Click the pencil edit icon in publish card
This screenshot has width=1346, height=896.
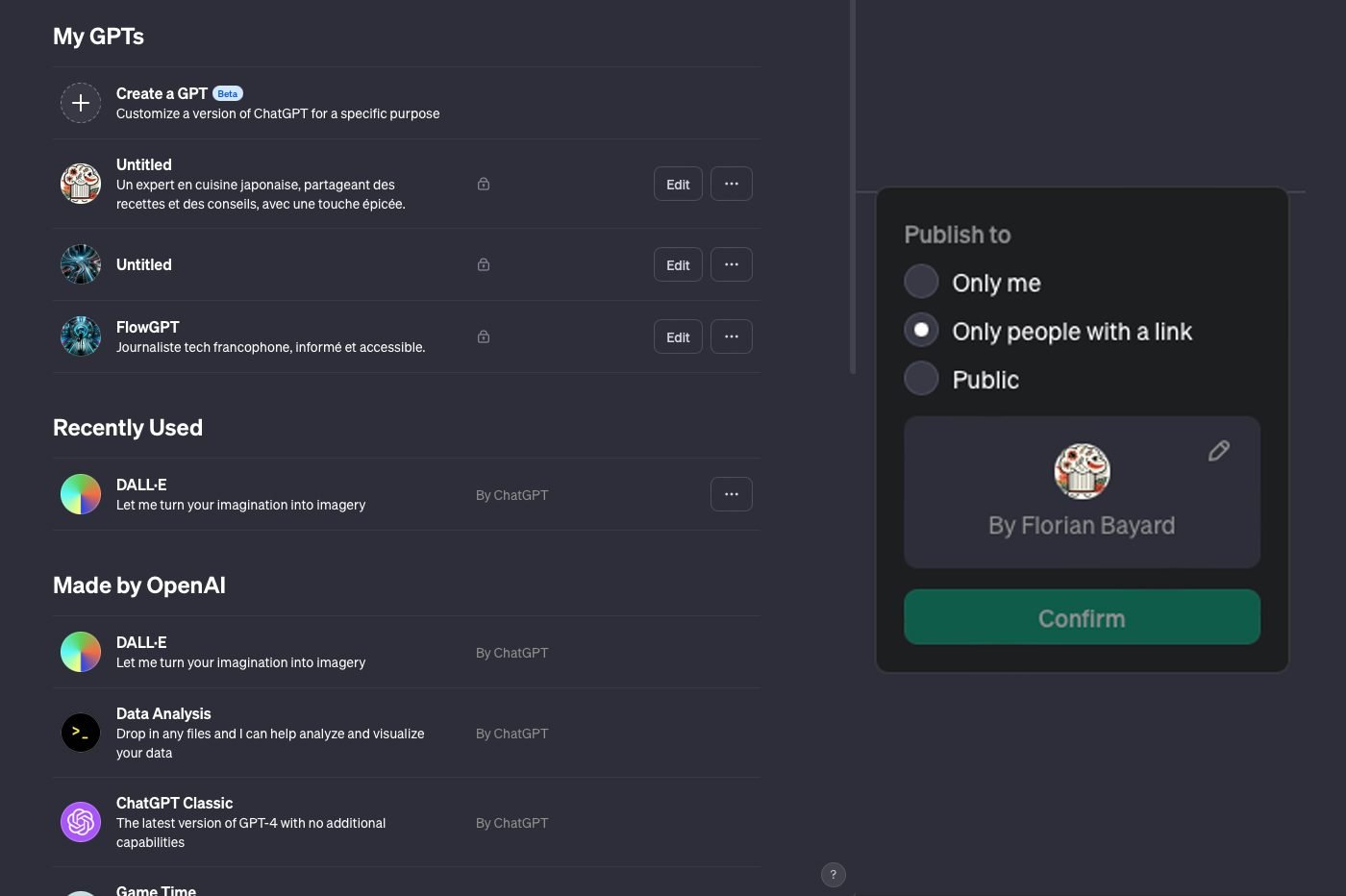[x=1219, y=450]
